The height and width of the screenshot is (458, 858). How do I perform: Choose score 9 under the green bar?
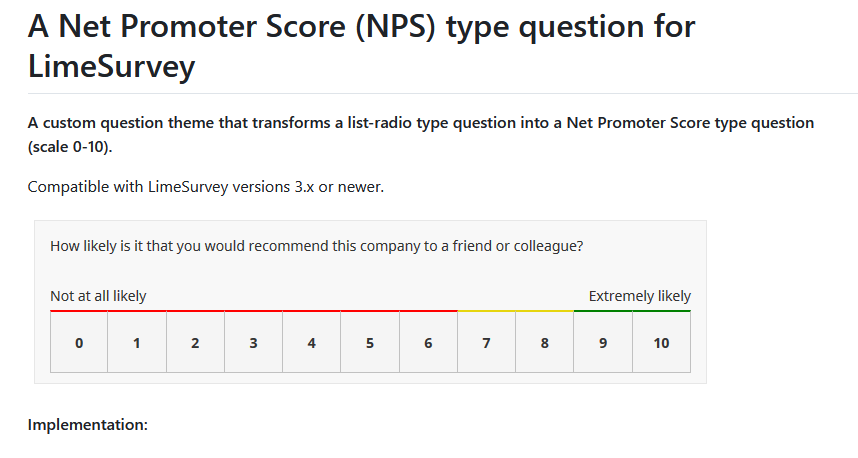coord(603,343)
